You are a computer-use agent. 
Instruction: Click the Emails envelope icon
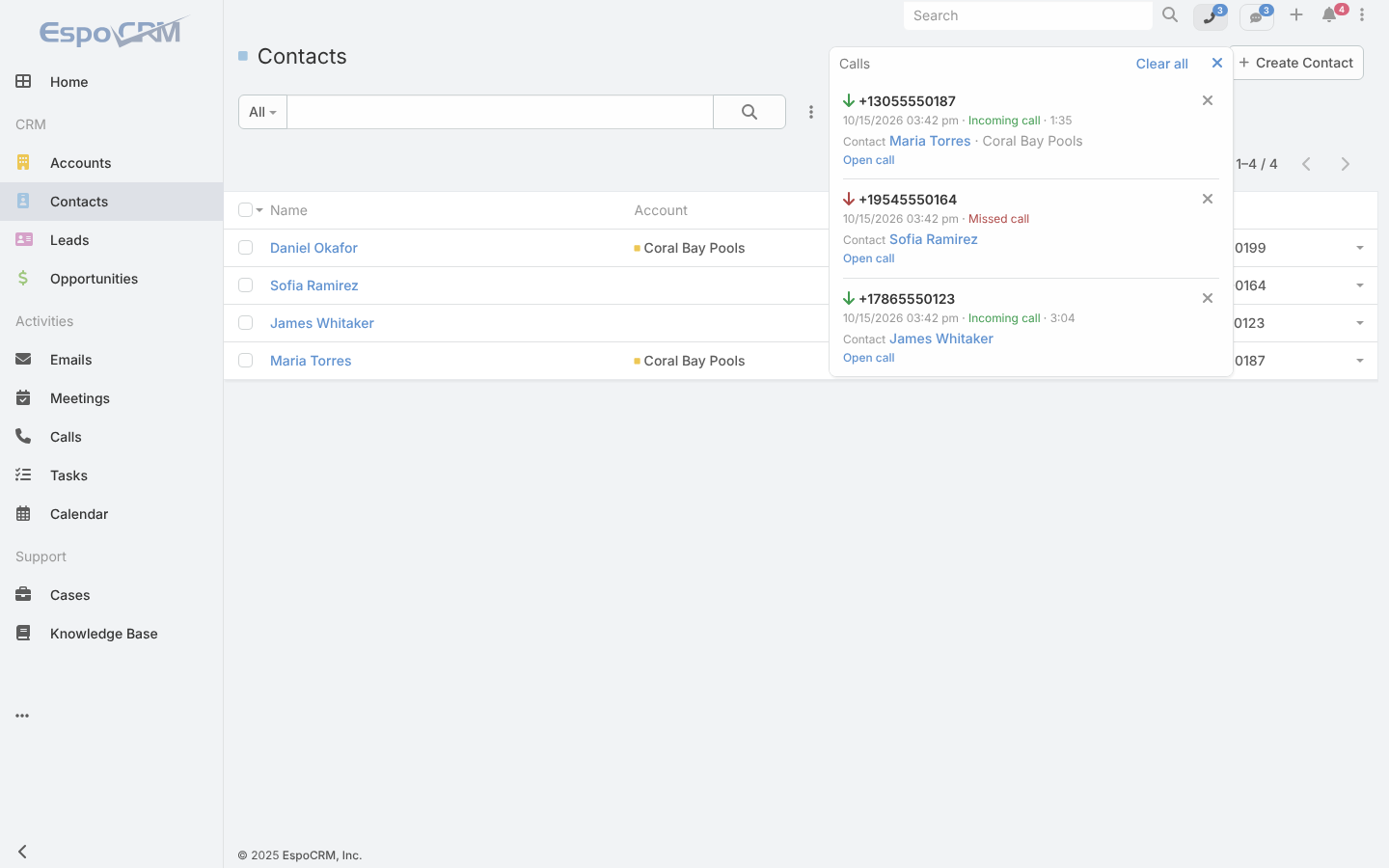pyautogui.click(x=23, y=360)
